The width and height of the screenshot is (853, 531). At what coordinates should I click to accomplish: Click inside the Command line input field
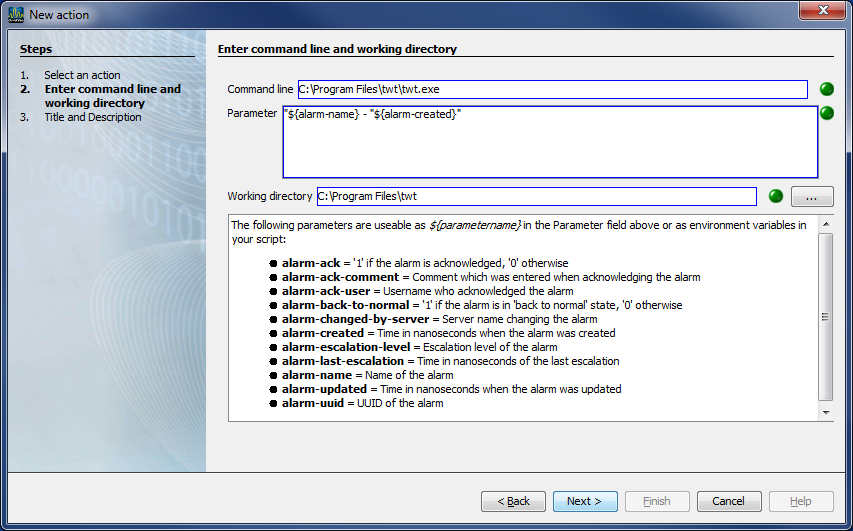[x=552, y=89]
